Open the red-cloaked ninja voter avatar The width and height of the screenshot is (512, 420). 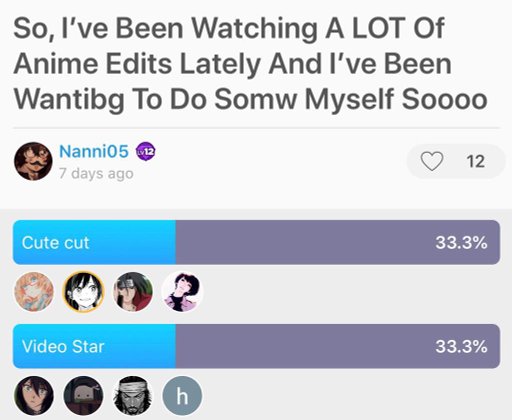[x=133, y=292]
